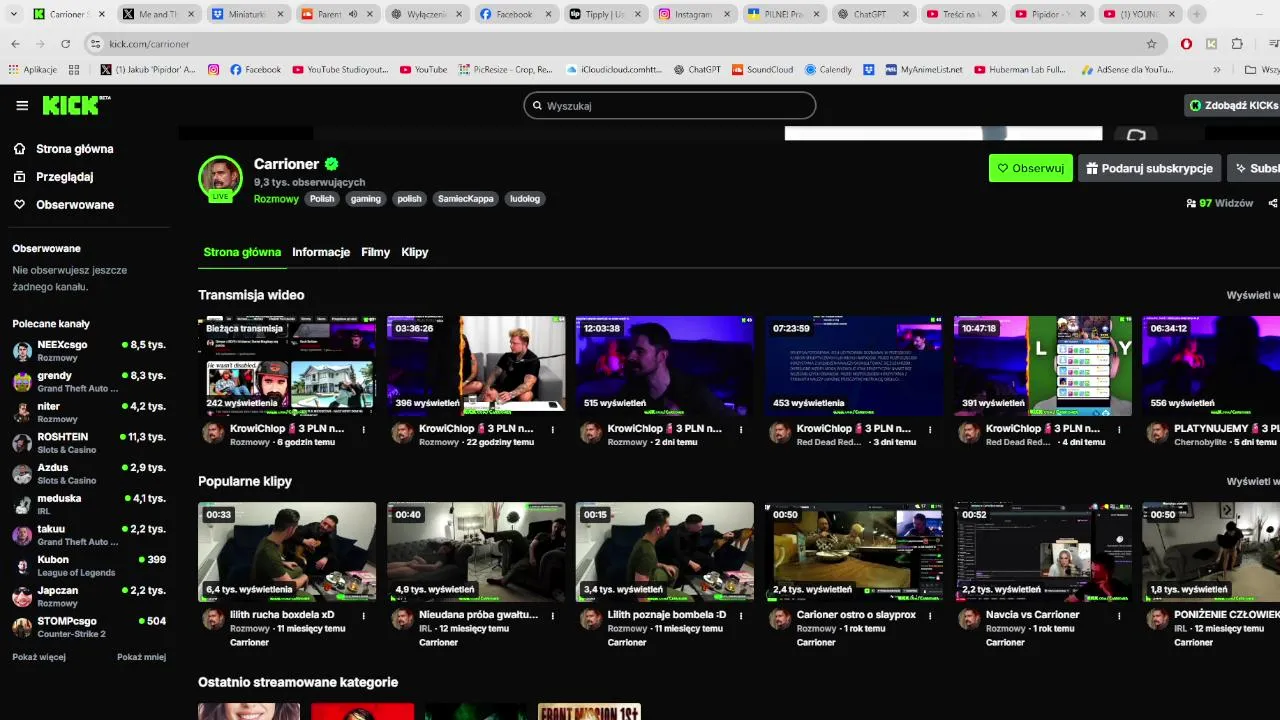The height and width of the screenshot is (720, 1280).
Task: Select the gaming tag
Action: 366,199
